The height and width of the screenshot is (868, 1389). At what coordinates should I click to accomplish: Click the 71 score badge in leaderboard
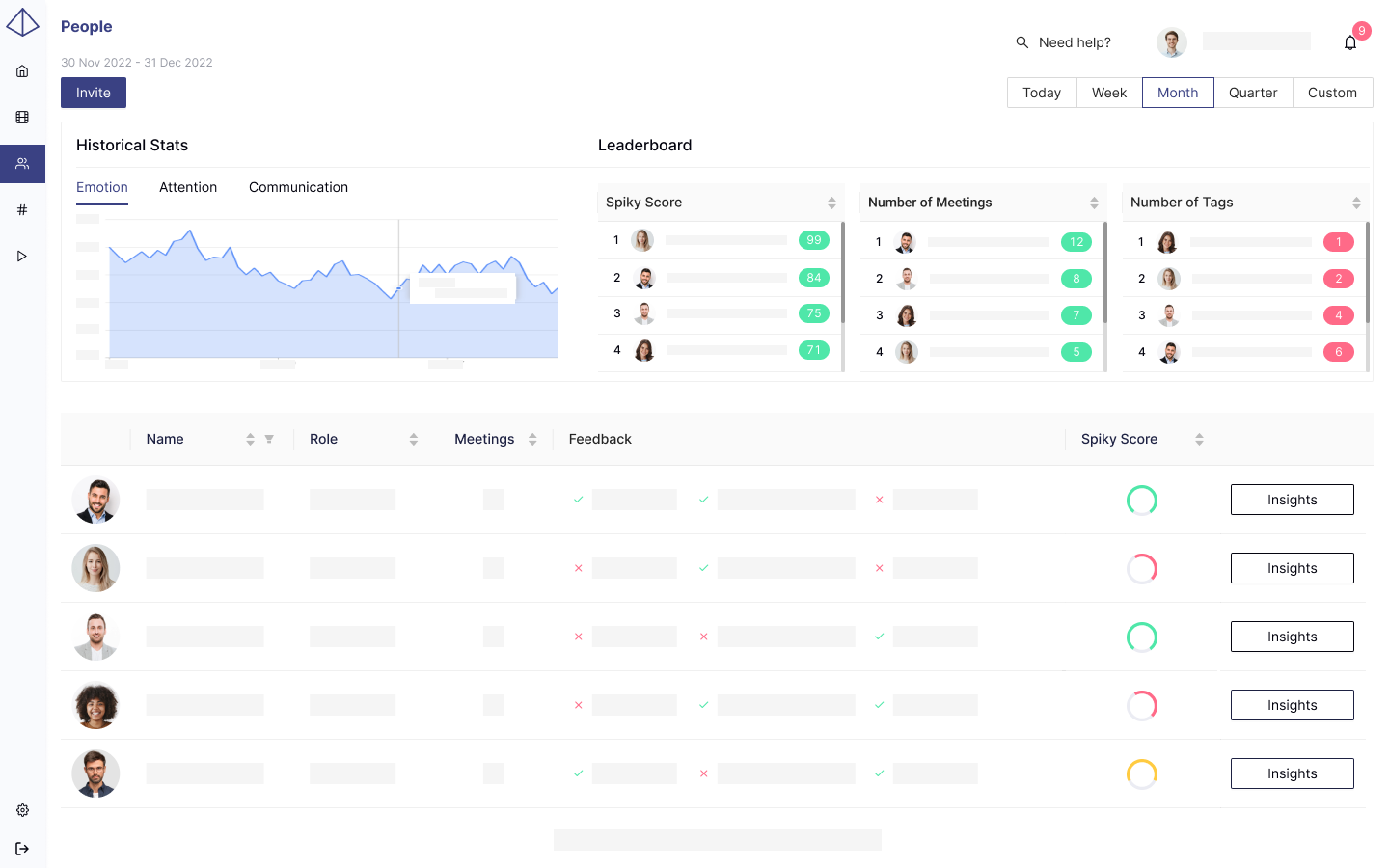[x=814, y=350]
